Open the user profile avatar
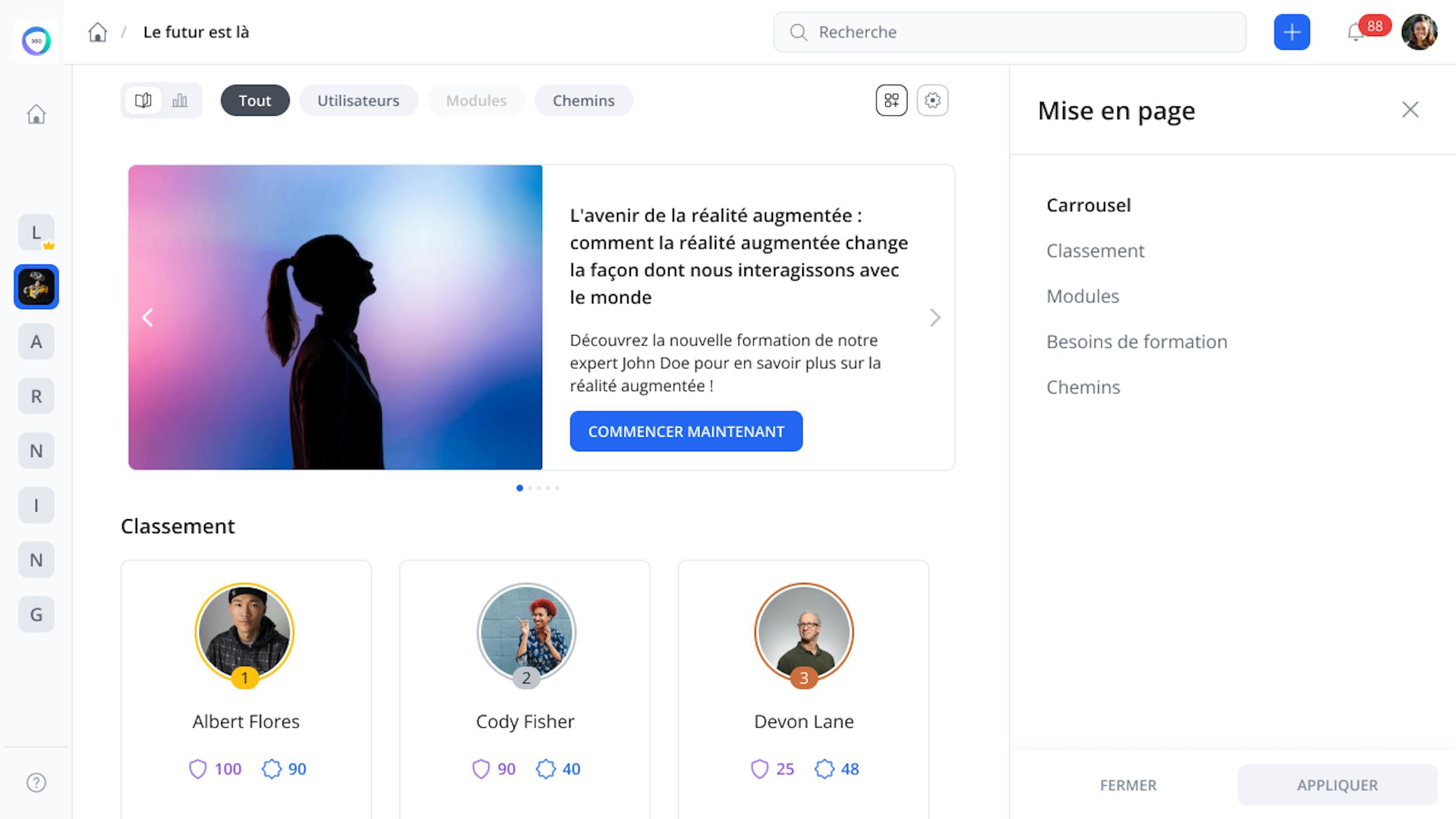This screenshot has width=1456, height=819. pos(1420,32)
